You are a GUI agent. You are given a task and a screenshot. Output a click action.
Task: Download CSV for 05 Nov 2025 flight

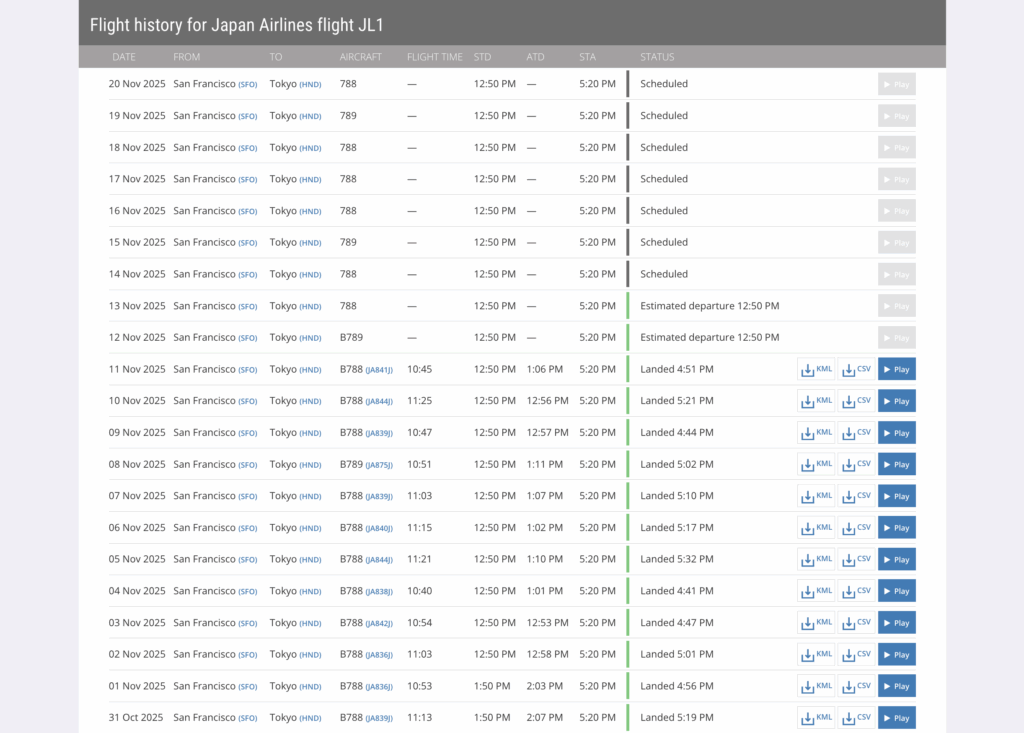coord(856,560)
